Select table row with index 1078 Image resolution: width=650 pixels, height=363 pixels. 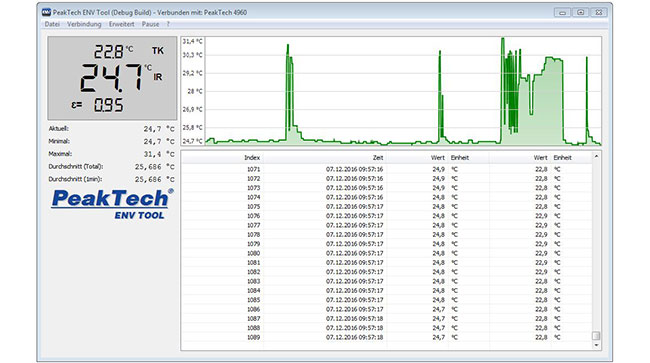[x=387, y=235]
